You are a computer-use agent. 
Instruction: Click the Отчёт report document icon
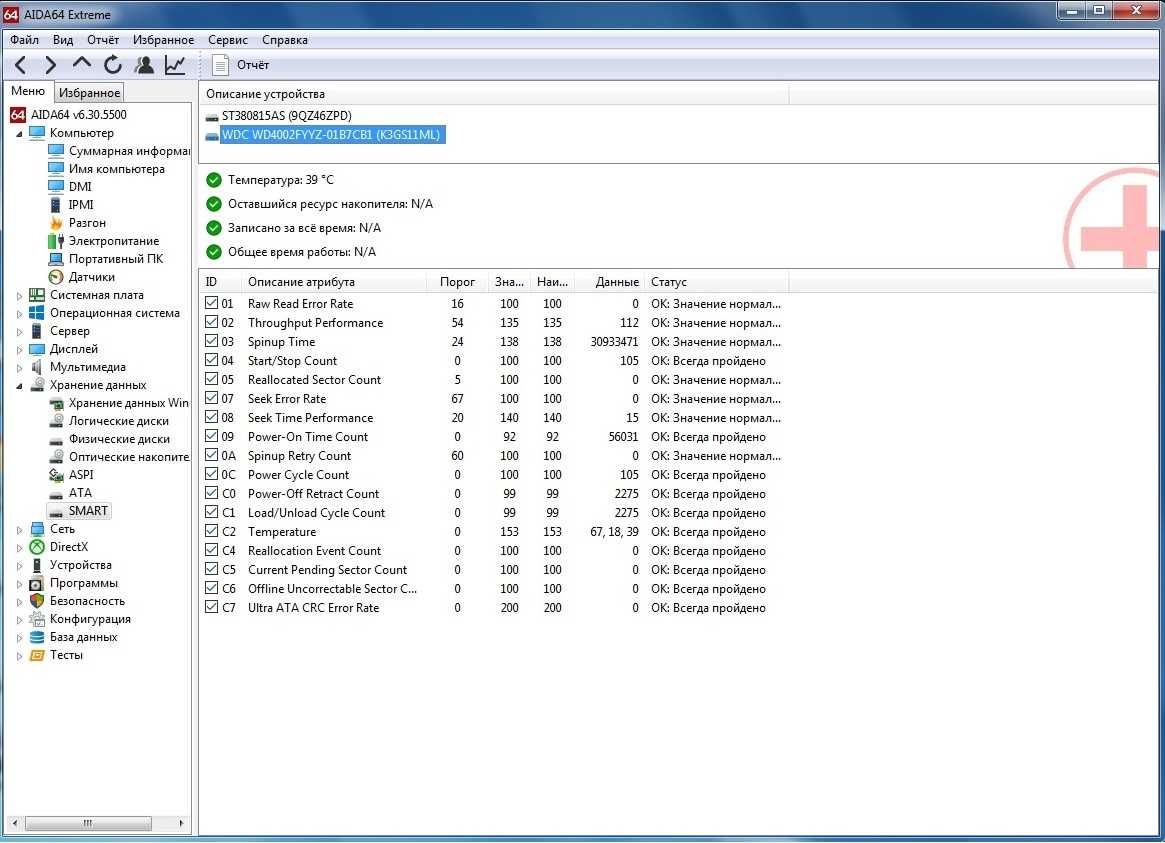(x=220, y=65)
